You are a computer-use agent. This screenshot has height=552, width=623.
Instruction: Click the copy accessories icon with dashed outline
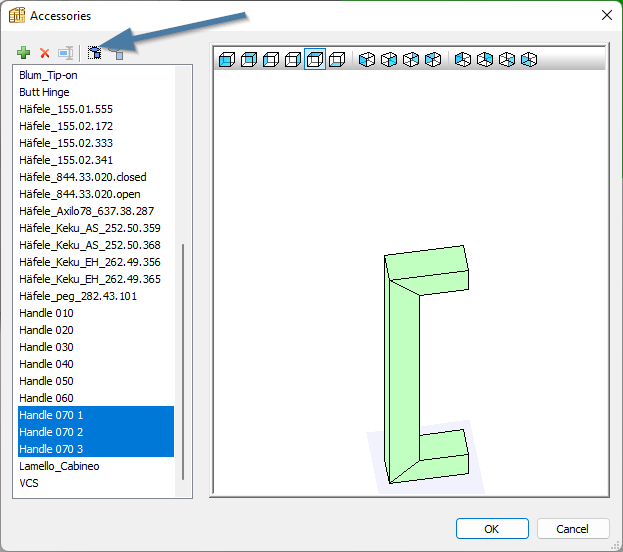click(95, 53)
